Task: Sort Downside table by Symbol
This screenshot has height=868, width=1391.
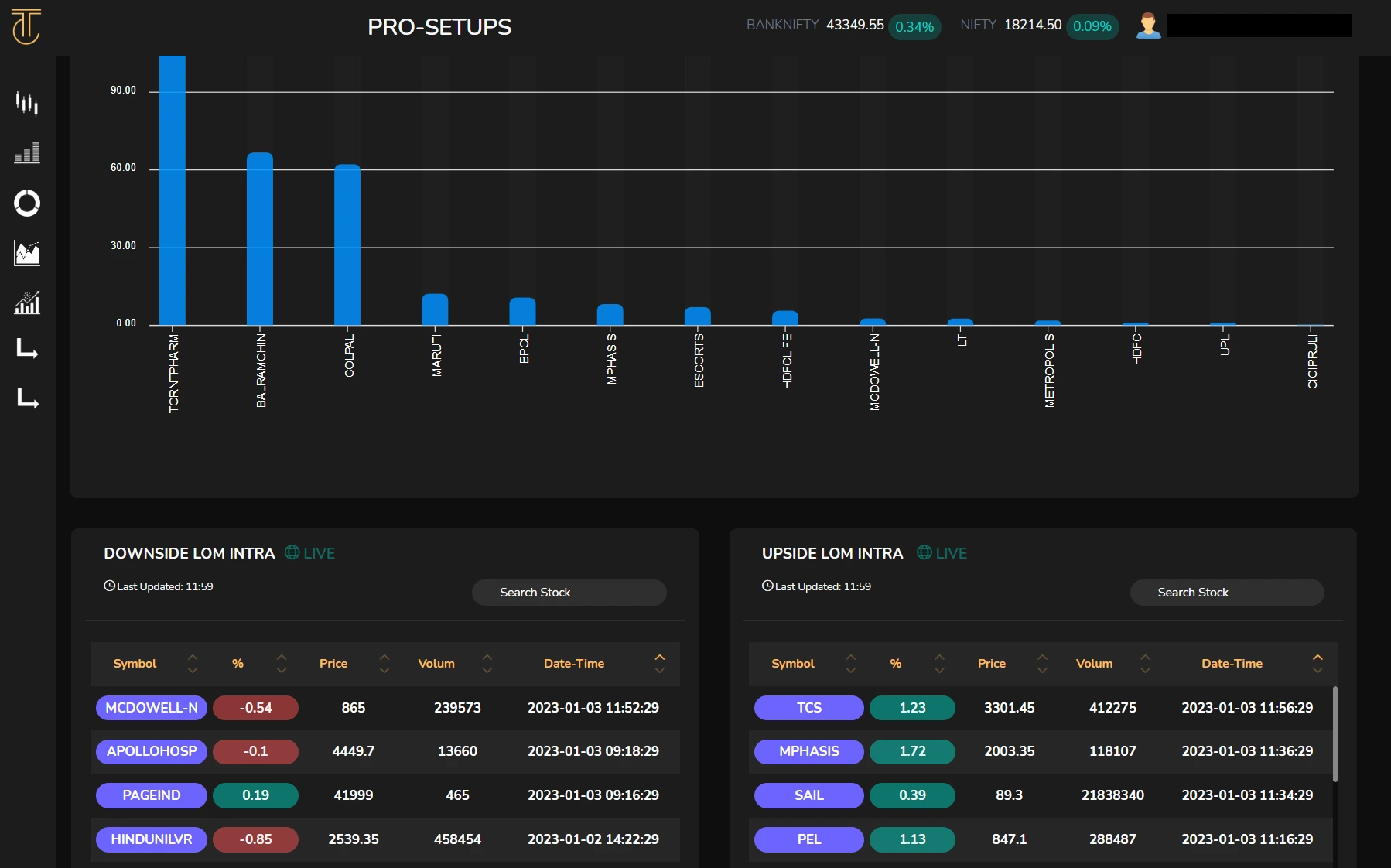Action: 193,663
